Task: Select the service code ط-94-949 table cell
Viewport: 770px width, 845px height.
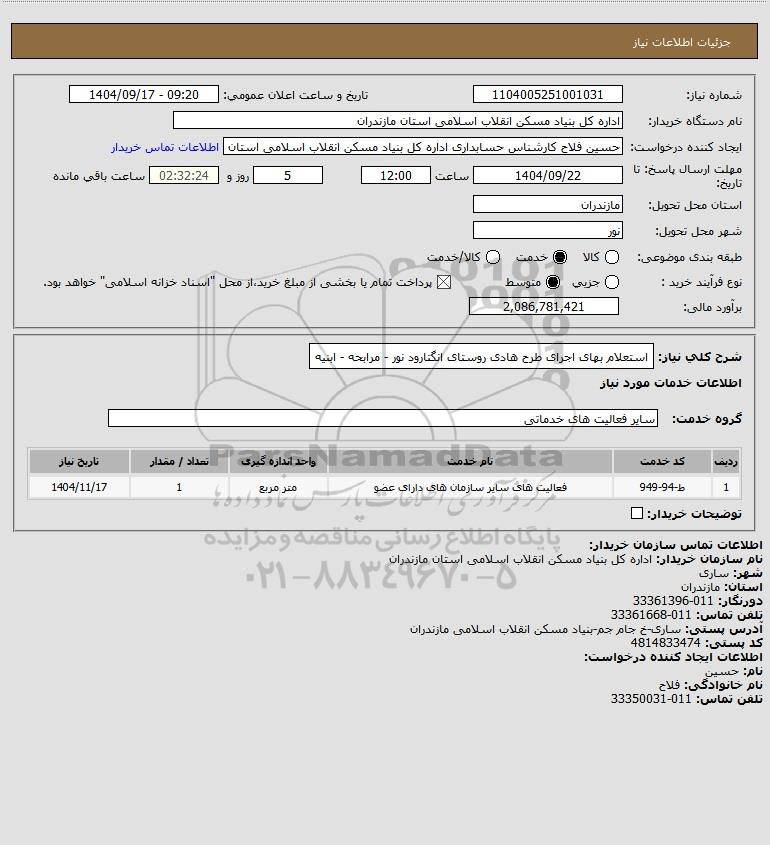Action: tap(662, 487)
